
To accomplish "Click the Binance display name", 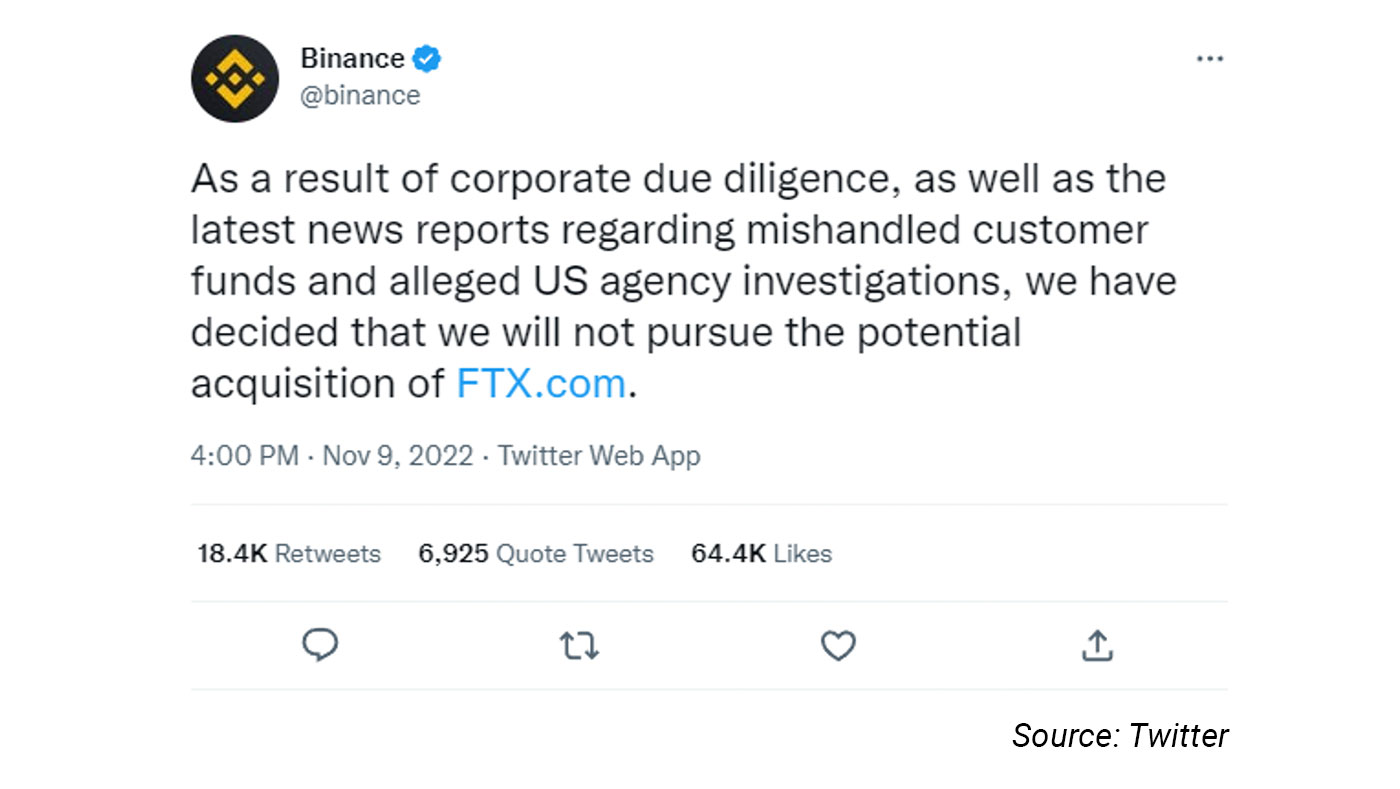I will (352, 59).
